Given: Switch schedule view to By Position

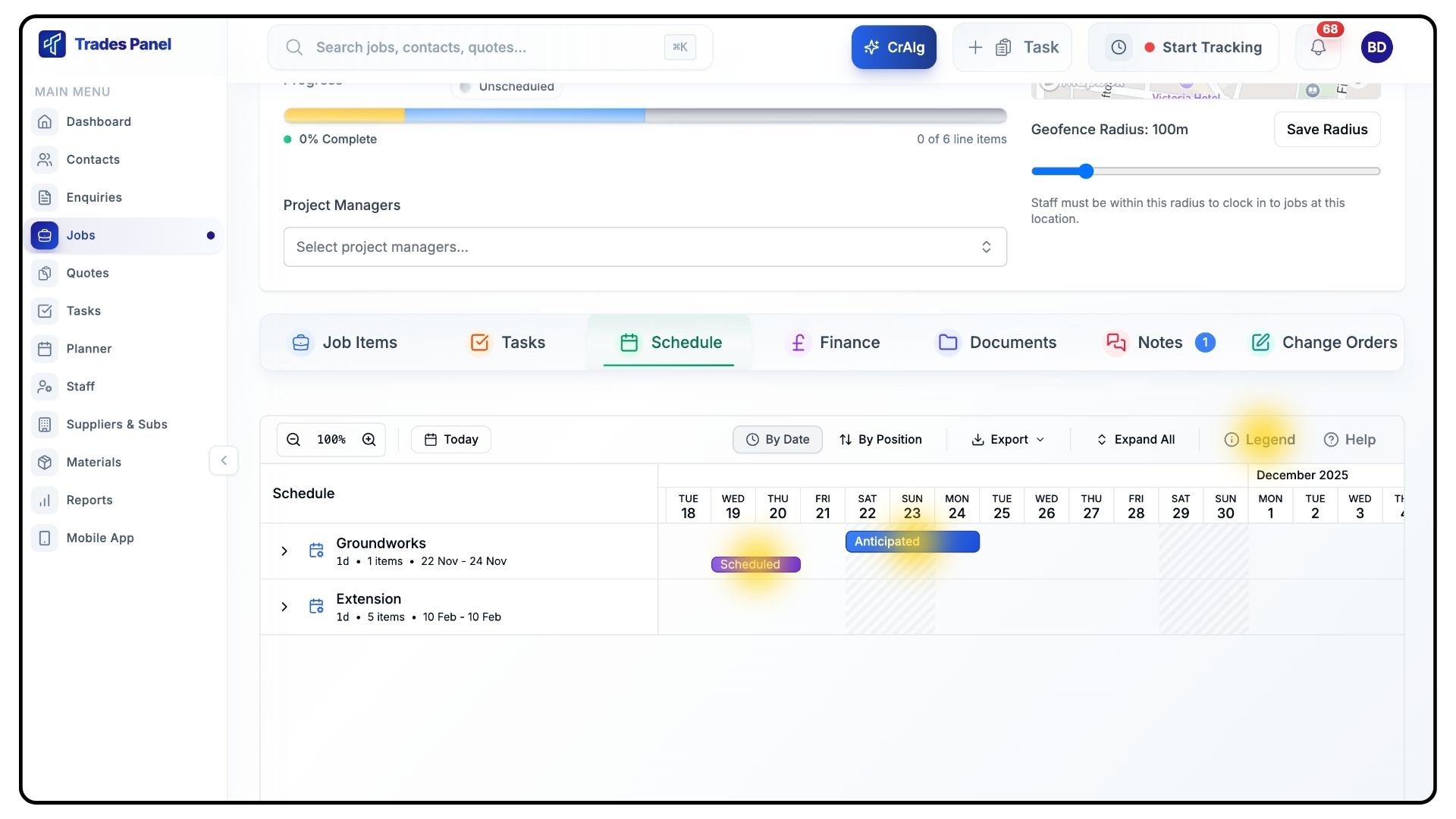Looking at the screenshot, I should [880, 440].
